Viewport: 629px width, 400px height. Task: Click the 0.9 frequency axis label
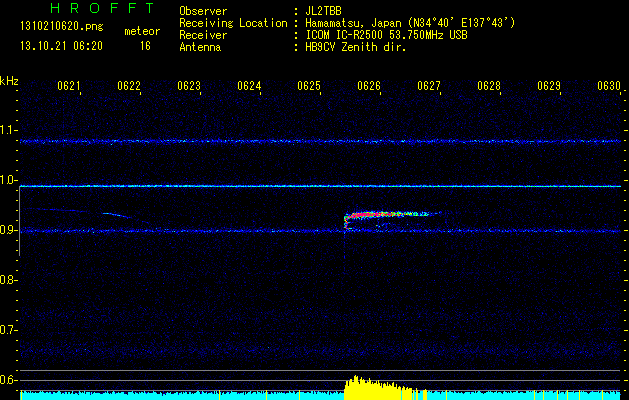coord(9,230)
